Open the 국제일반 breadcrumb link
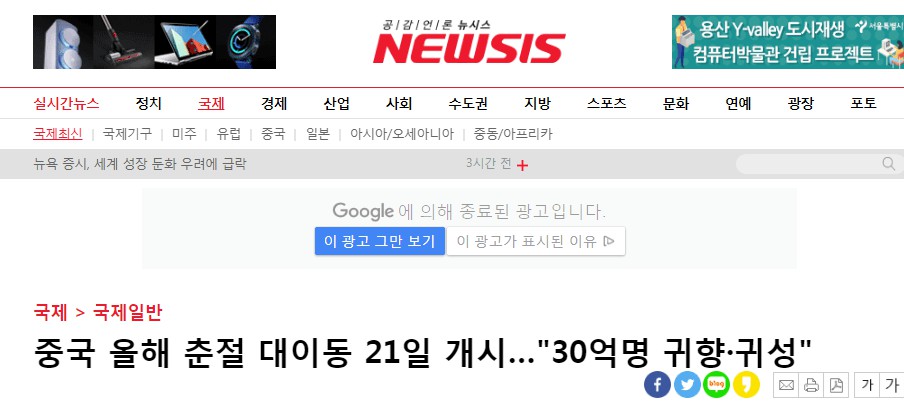Screen dimensions: 904x407 128,312
